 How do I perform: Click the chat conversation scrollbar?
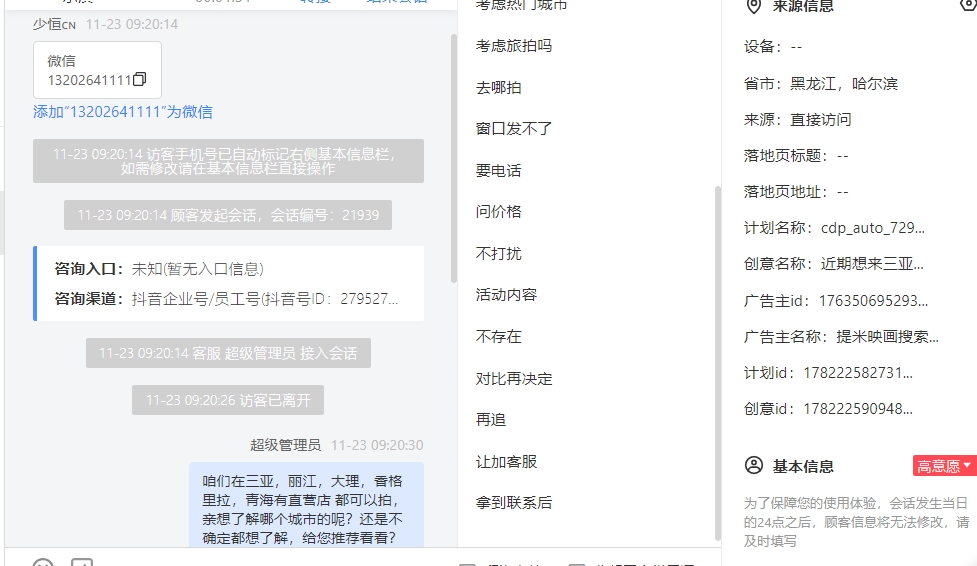coord(454,158)
